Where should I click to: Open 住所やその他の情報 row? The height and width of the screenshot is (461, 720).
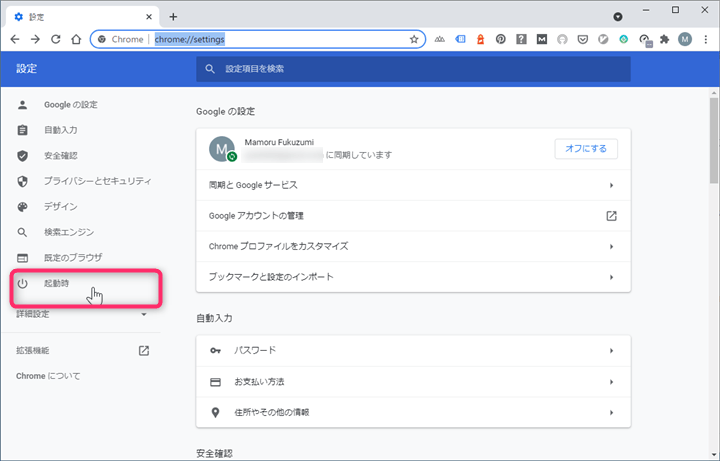point(413,412)
